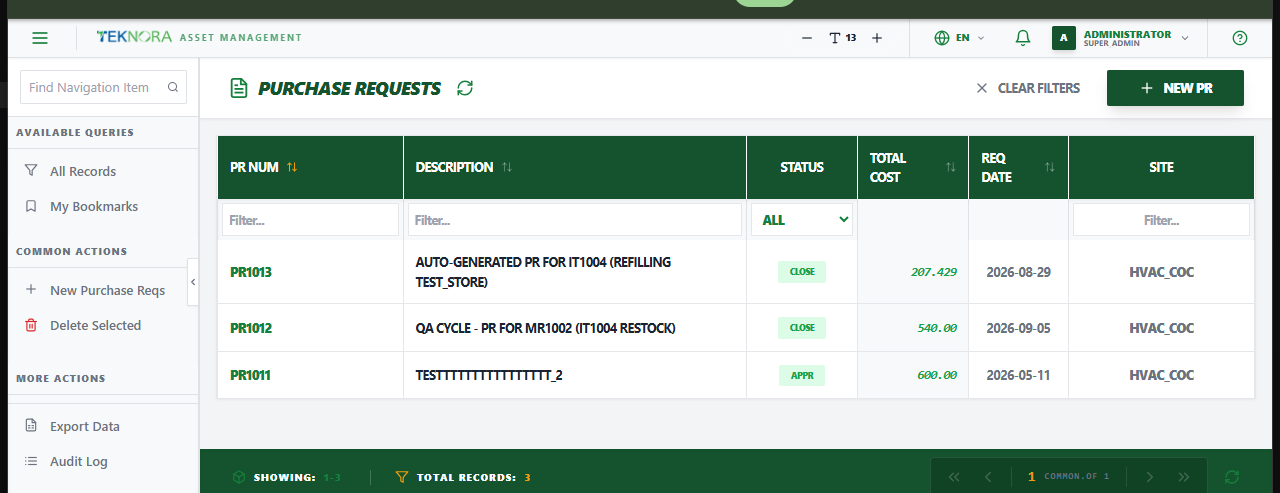
Task: Open purchase request PR1011
Action: tap(250, 375)
